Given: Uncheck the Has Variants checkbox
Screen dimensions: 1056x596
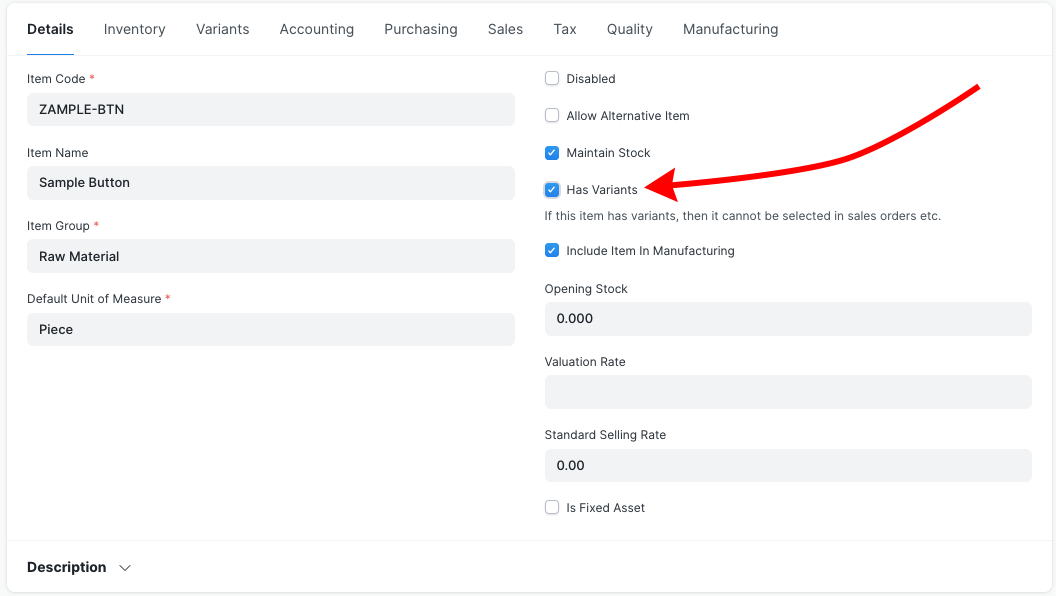Looking at the screenshot, I should tap(552, 190).
